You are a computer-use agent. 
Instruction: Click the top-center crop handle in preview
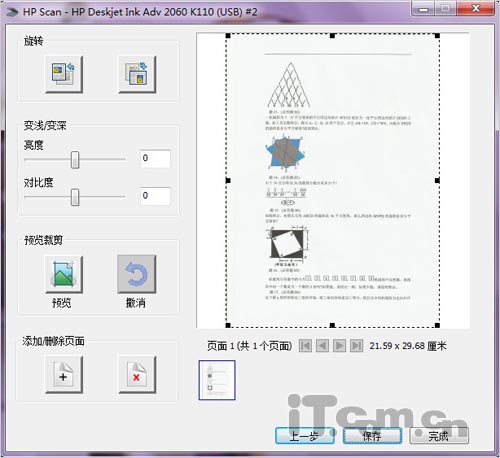(x=332, y=36)
